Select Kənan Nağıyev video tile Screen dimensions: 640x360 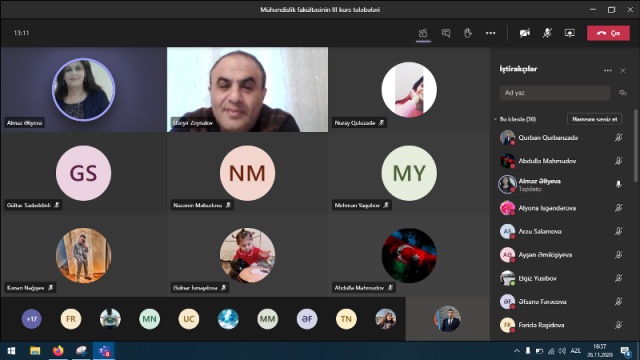[x=83, y=256]
